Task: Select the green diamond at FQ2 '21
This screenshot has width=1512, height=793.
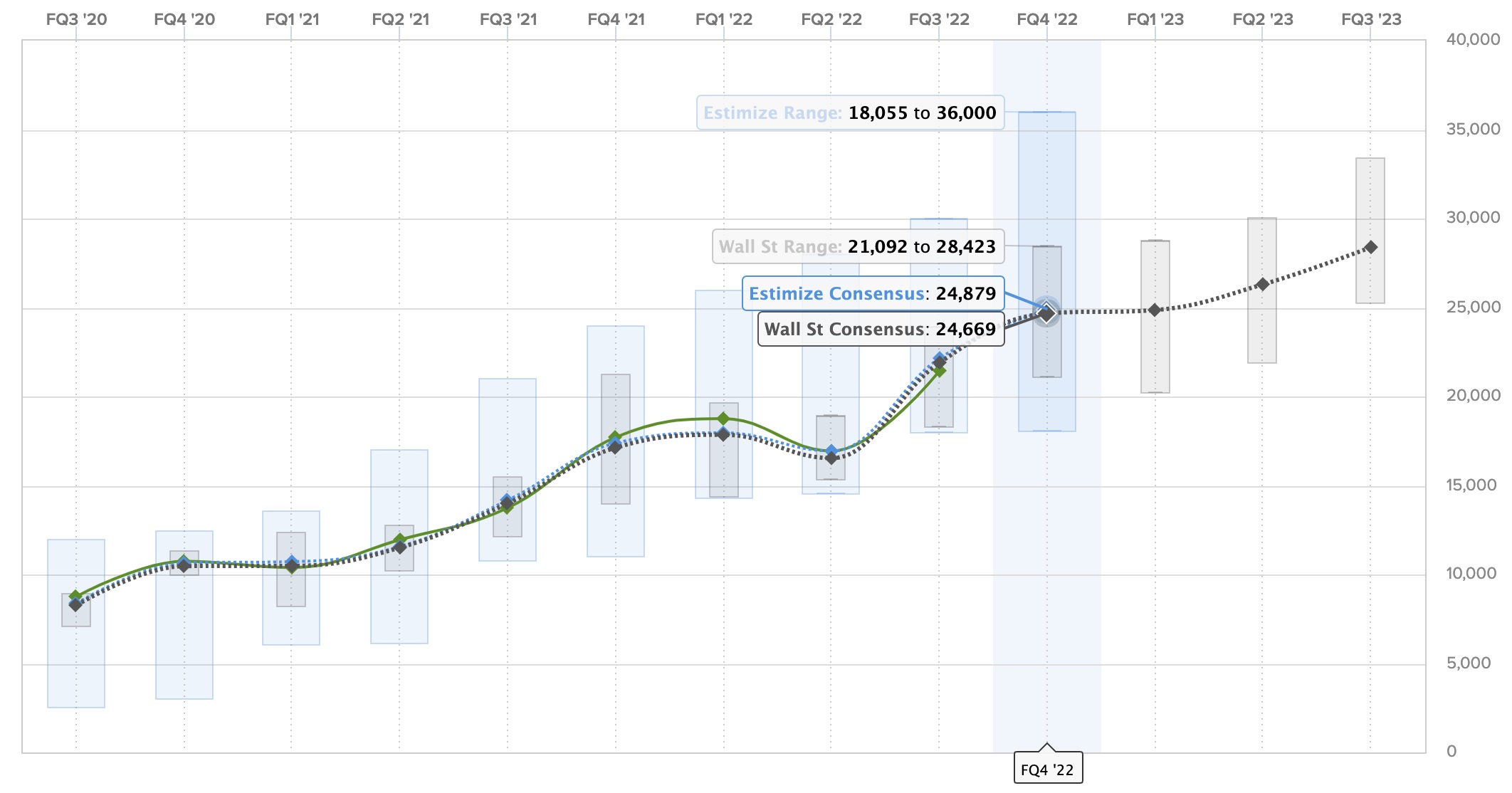Action: click(x=399, y=538)
